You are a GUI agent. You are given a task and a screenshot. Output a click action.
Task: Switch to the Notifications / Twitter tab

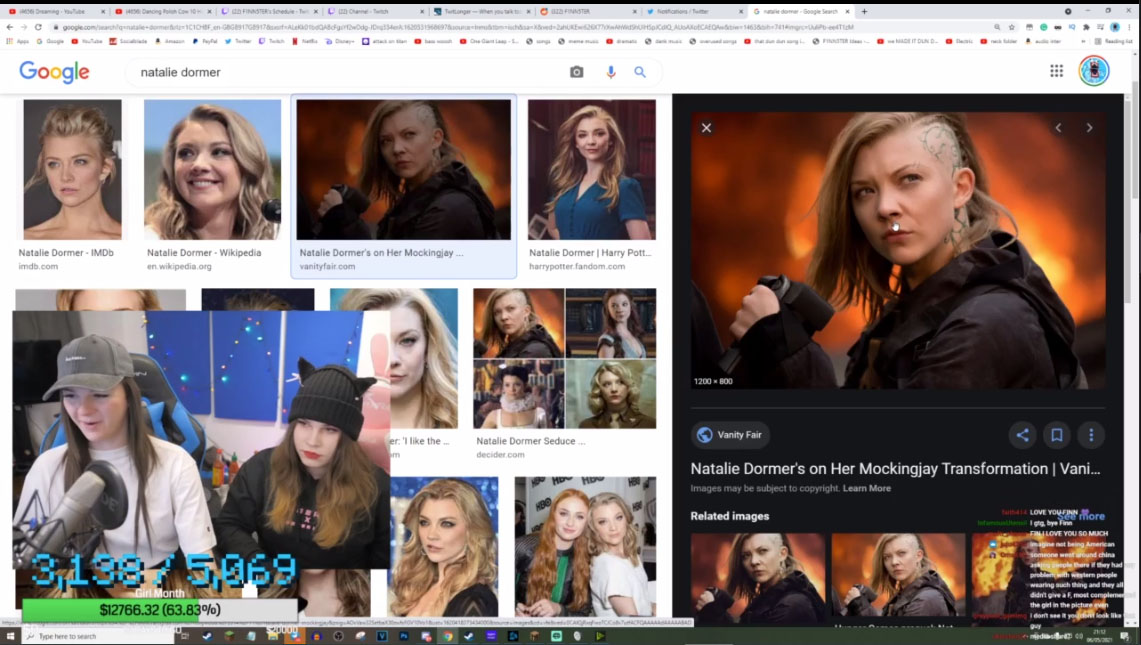[x=695, y=12]
